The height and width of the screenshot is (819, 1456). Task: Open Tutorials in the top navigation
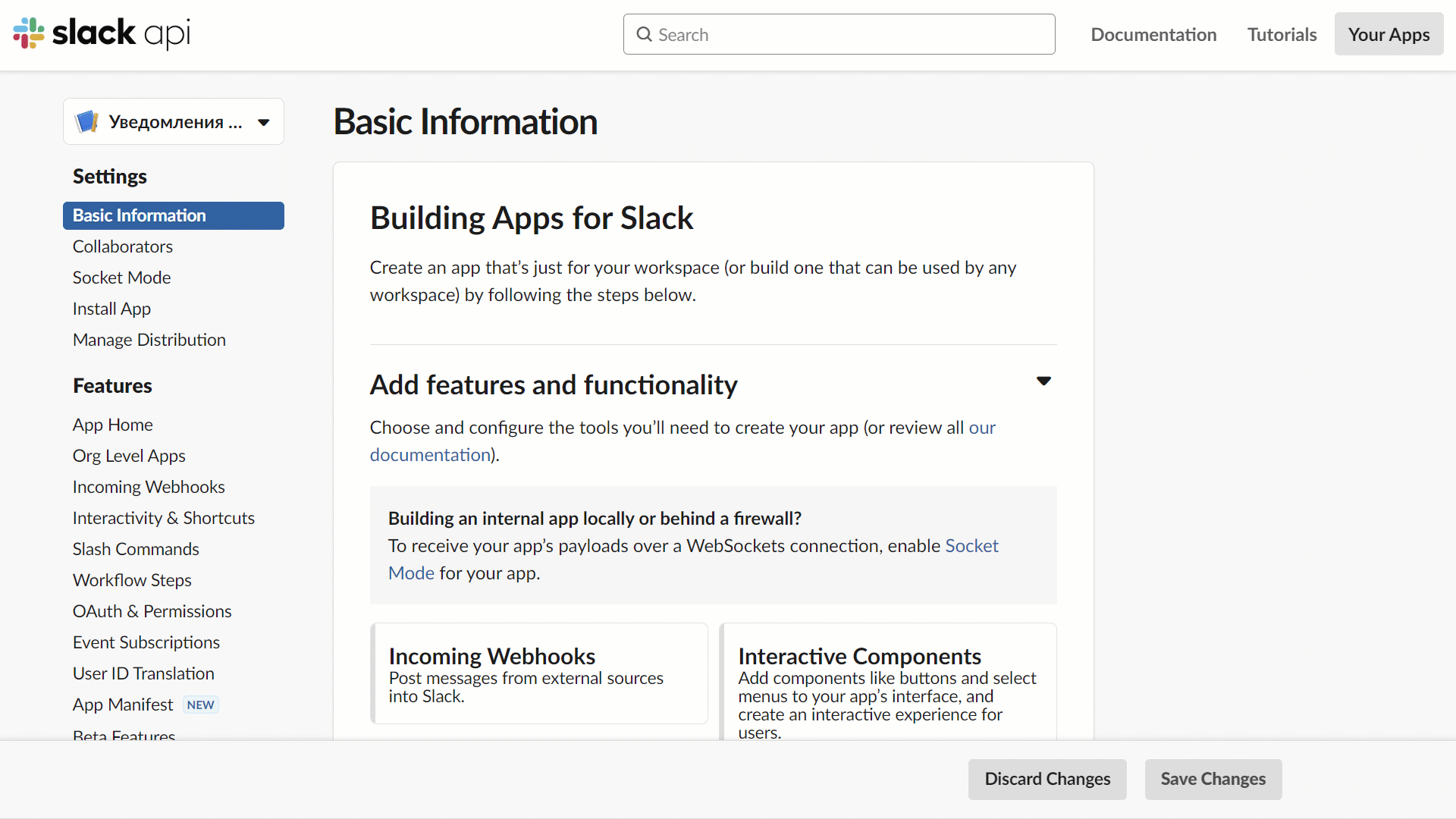click(1282, 34)
